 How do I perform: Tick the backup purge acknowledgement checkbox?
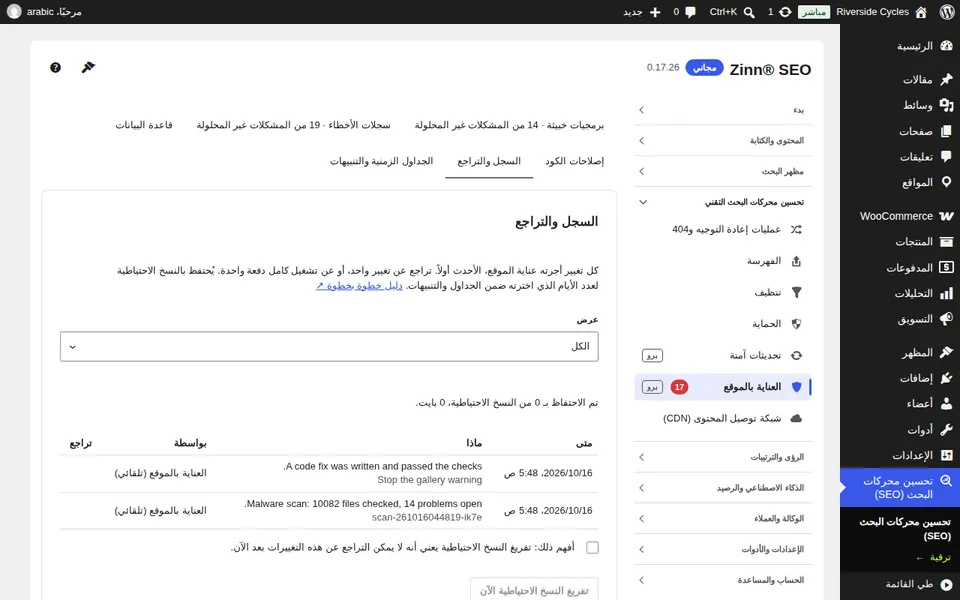coord(592,547)
